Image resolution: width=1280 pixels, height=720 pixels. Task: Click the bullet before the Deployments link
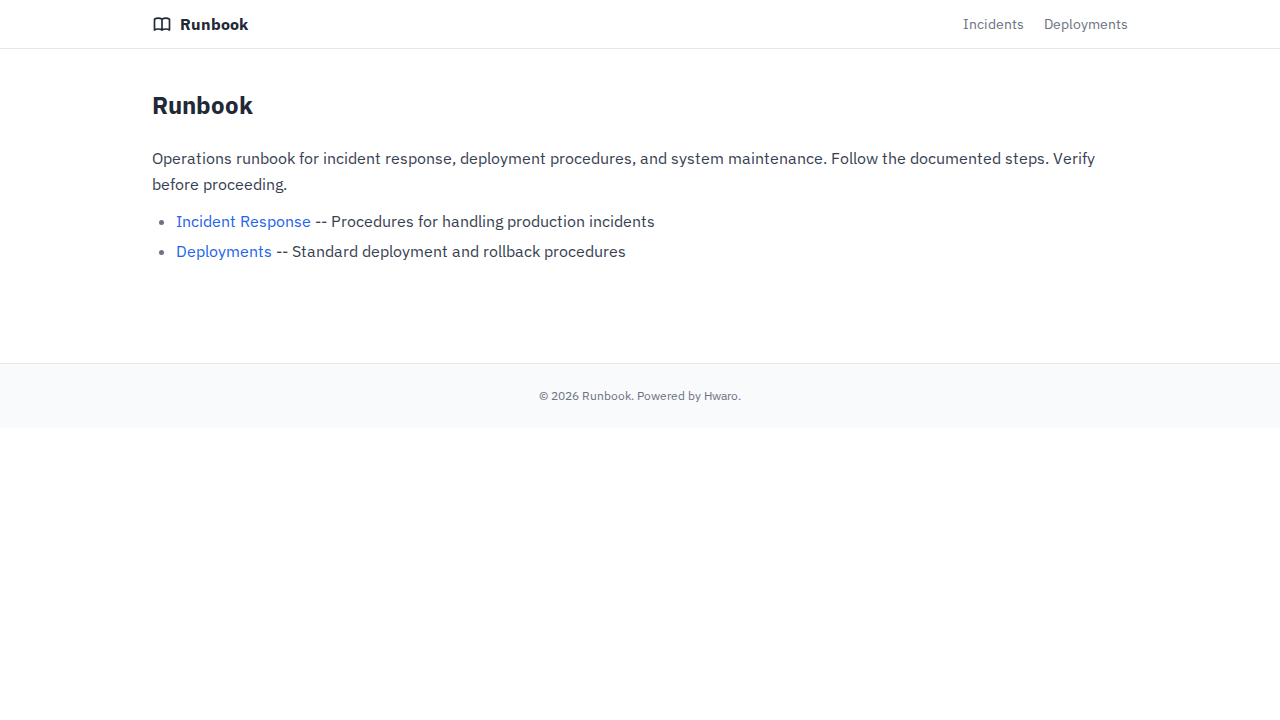[x=161, y=252]
